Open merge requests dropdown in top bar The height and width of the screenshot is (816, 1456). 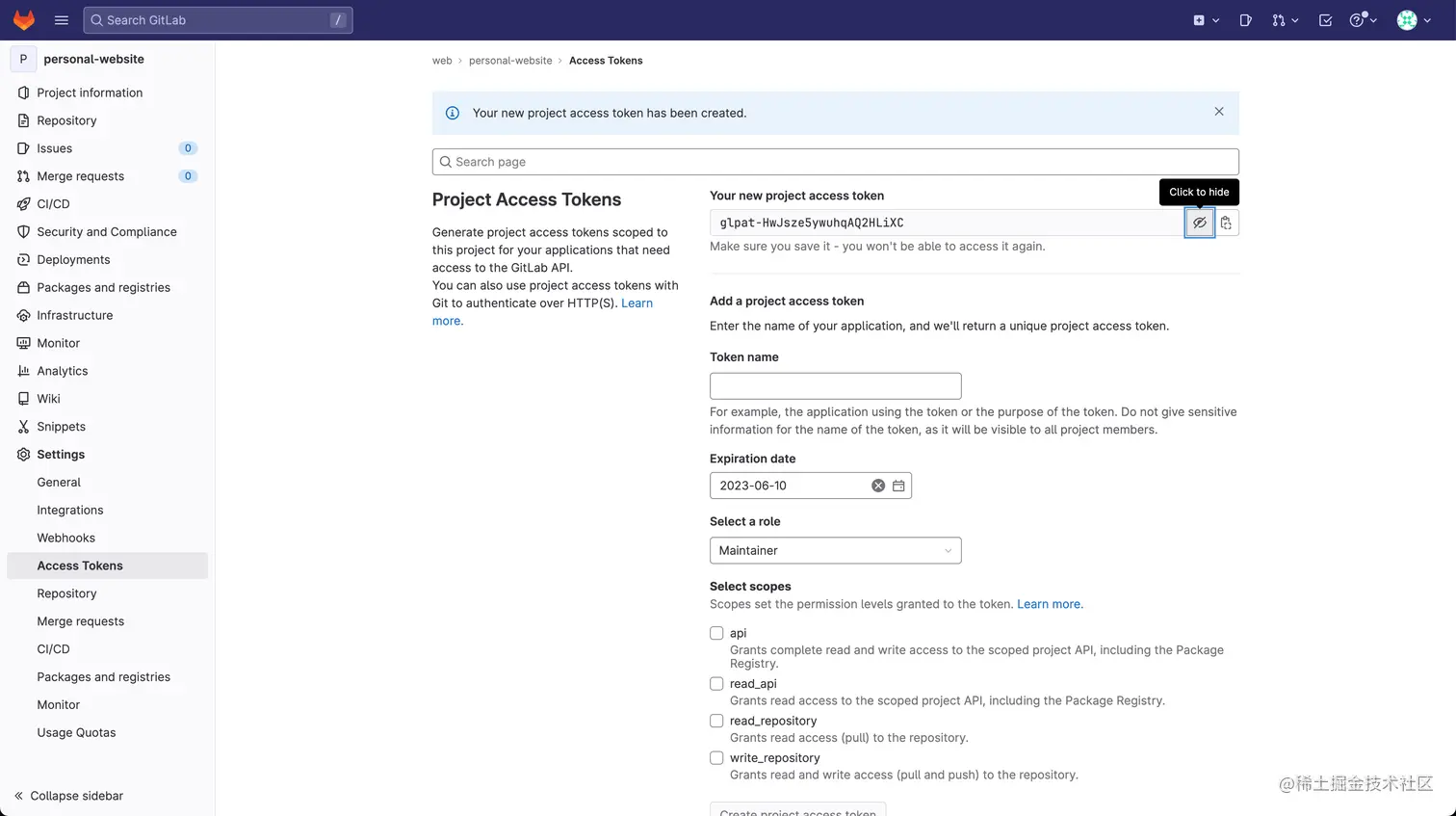pos(1285,20)
